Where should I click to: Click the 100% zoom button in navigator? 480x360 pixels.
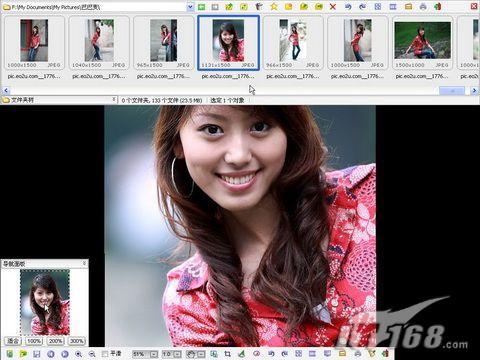click(34, 341)
